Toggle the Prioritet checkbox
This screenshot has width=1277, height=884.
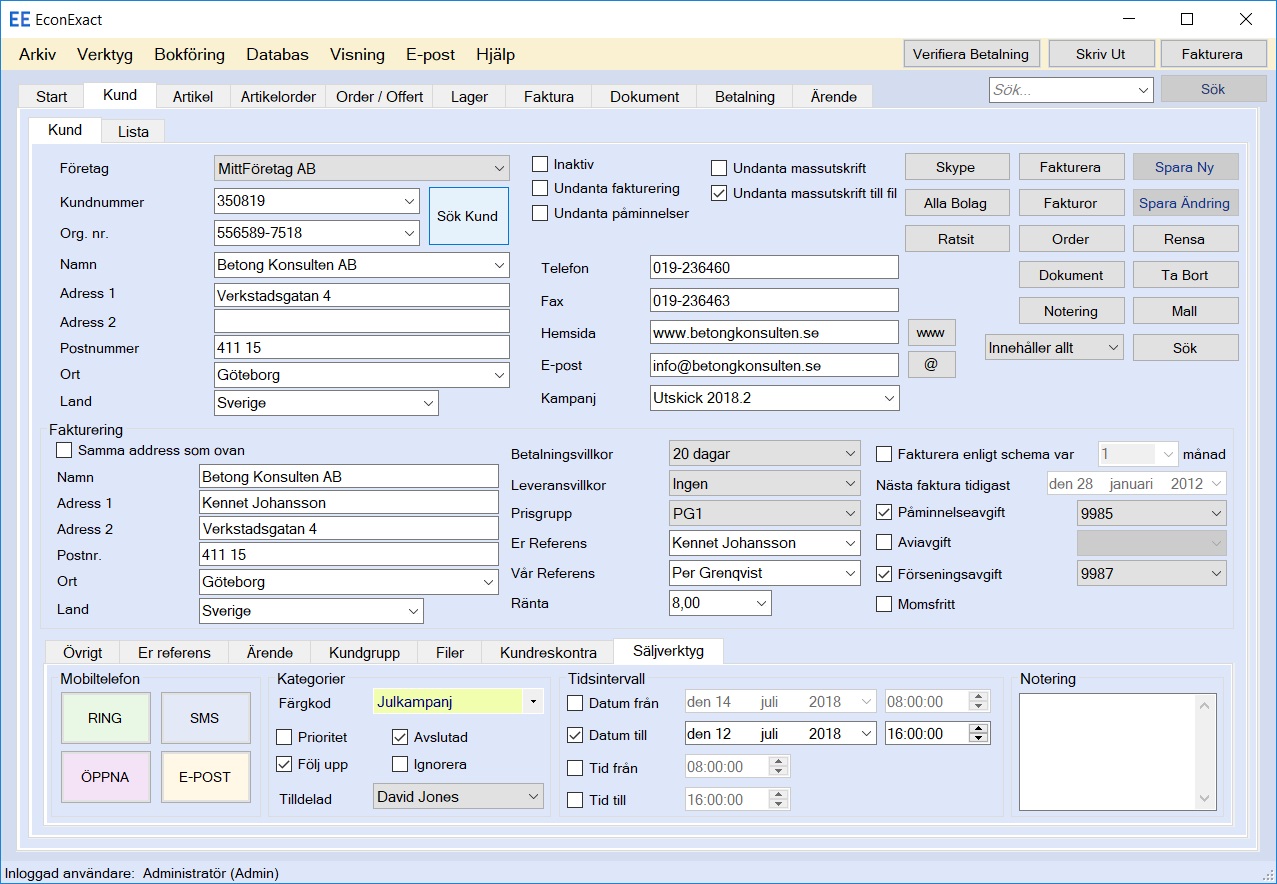(x=284, y=737)
